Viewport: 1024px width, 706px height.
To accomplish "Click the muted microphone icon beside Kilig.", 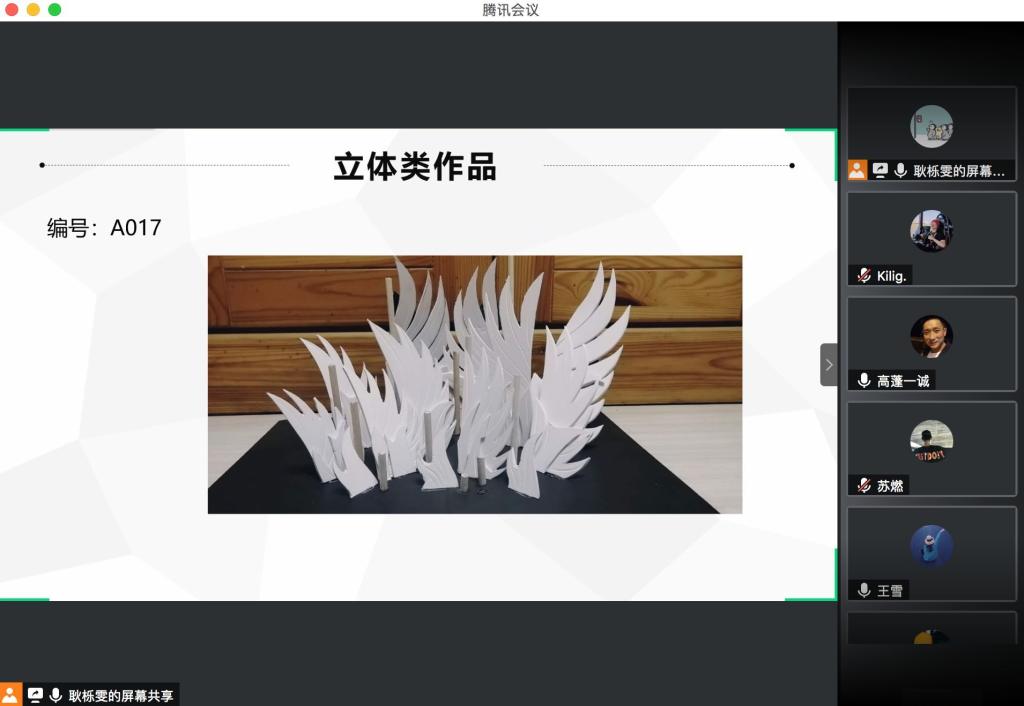I will [864, 275].
